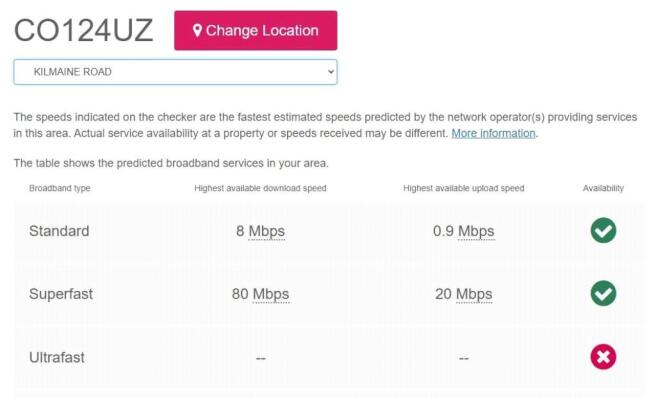The image size is (656, 398).
Task: Click Mbps abbreviation in Standard upload speed
Action: pos(476,231)
